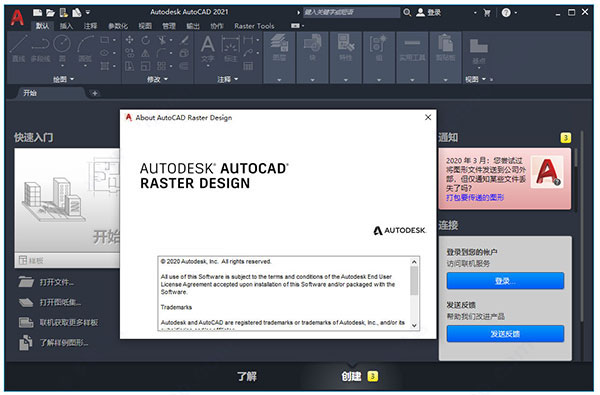Open the sign-in (登录) dropdown arrow
The width and height of the screenshot is (600, 395).
coord(475,13)
